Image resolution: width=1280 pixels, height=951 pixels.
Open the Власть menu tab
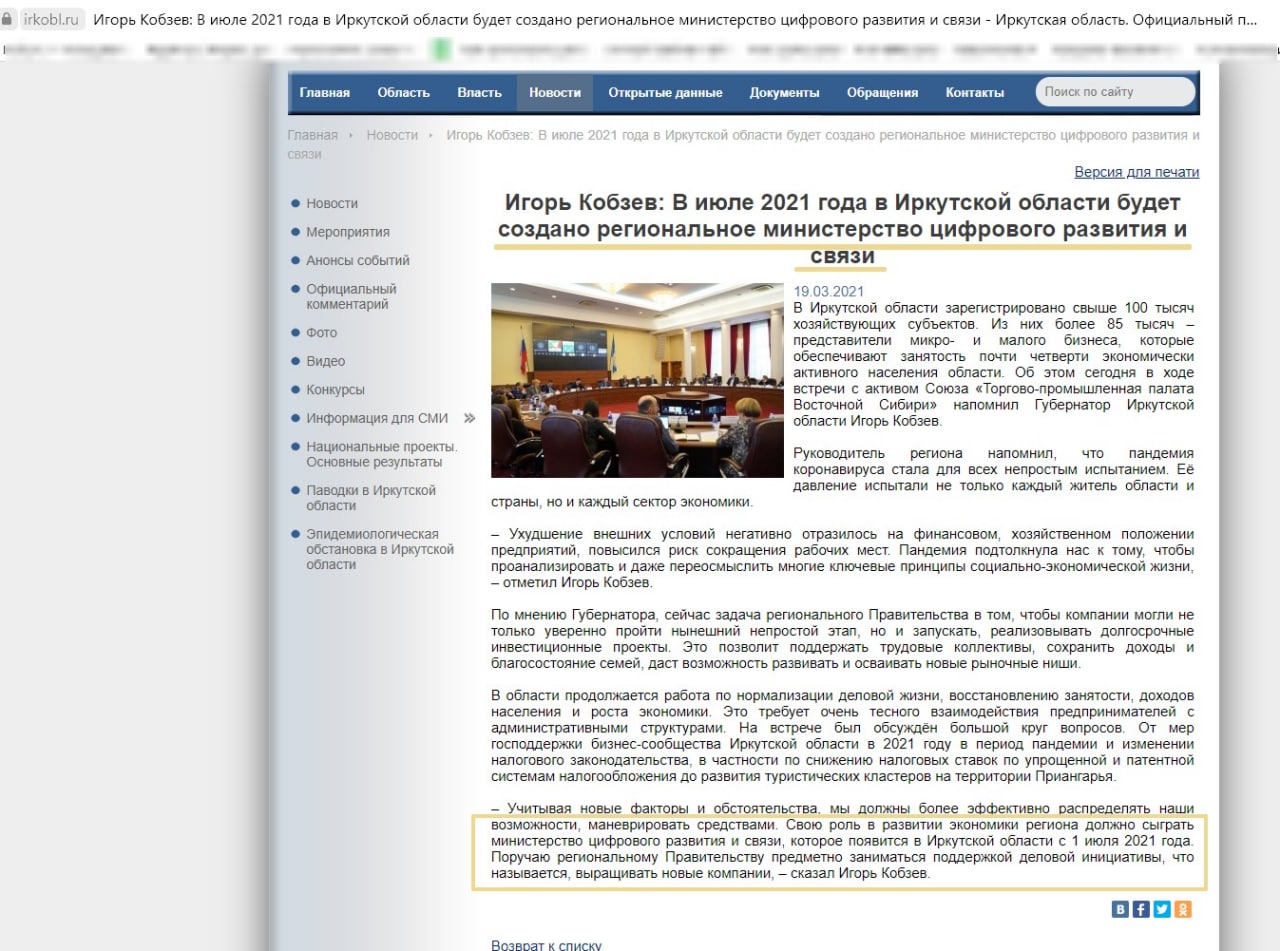[479, 92]
